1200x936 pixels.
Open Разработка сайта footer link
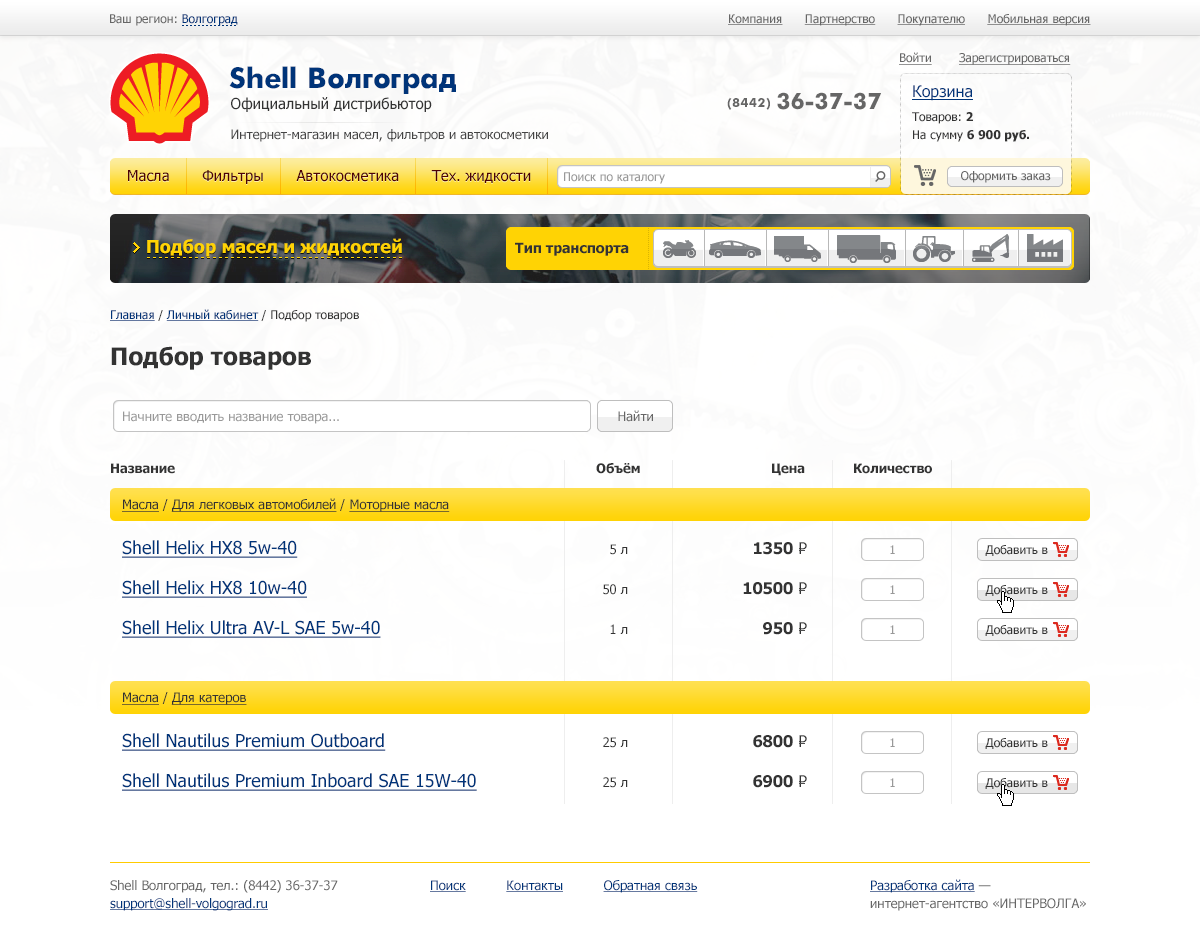click(x=922, y=886)
